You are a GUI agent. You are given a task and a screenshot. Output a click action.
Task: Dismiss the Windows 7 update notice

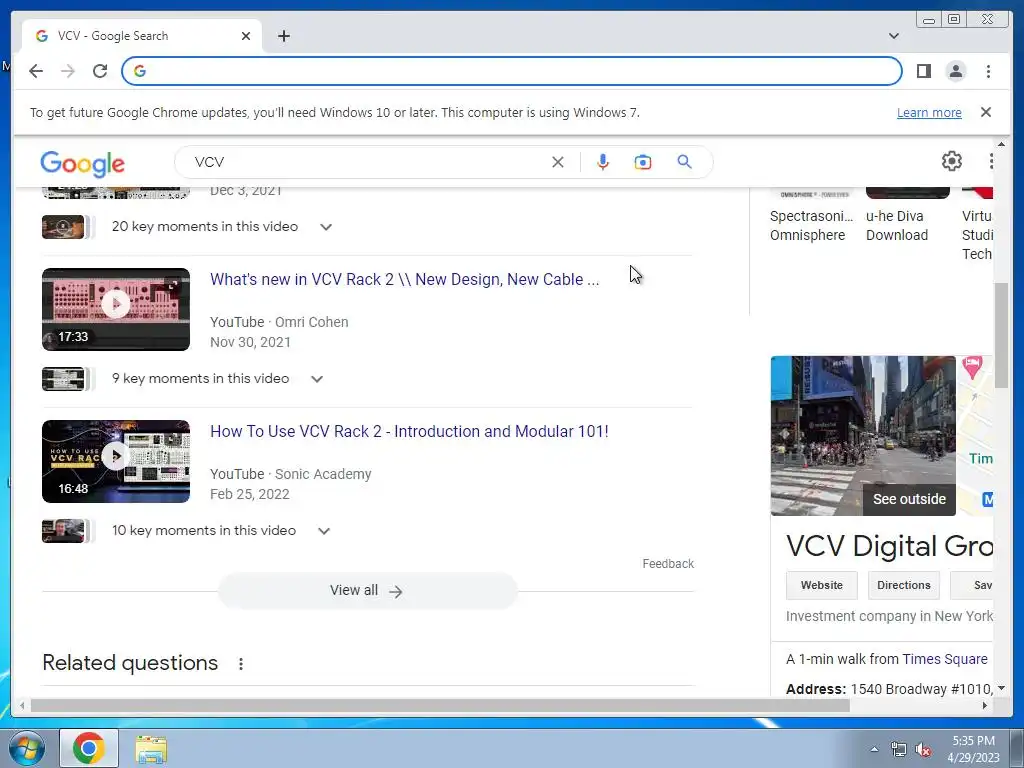(985, 112)
